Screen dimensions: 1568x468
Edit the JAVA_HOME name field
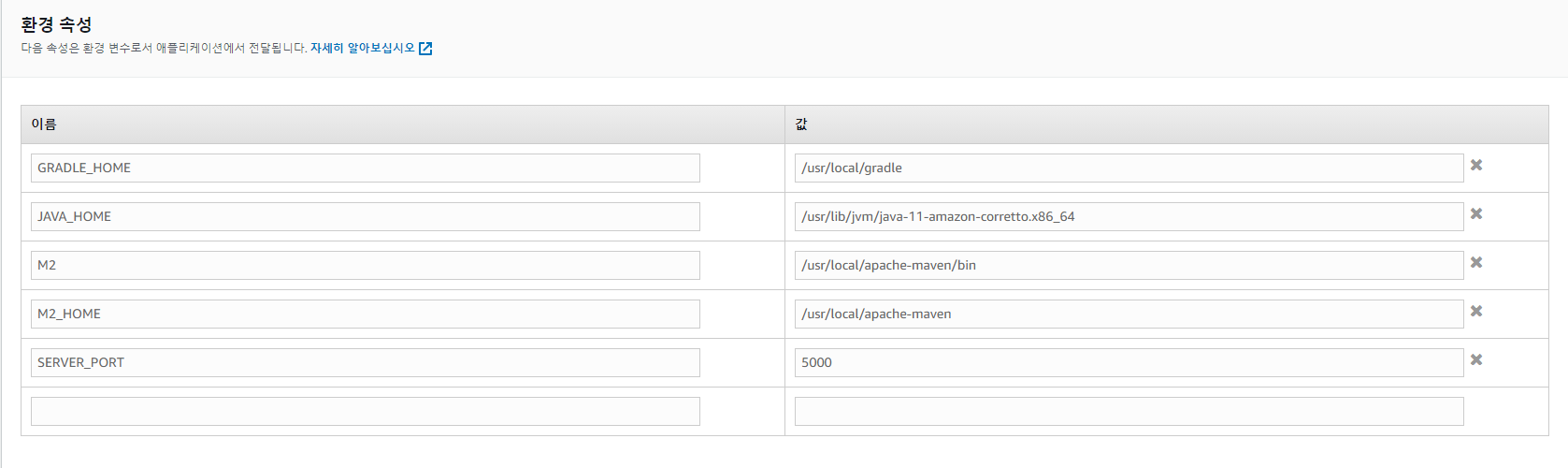click(x=365, y=217)
